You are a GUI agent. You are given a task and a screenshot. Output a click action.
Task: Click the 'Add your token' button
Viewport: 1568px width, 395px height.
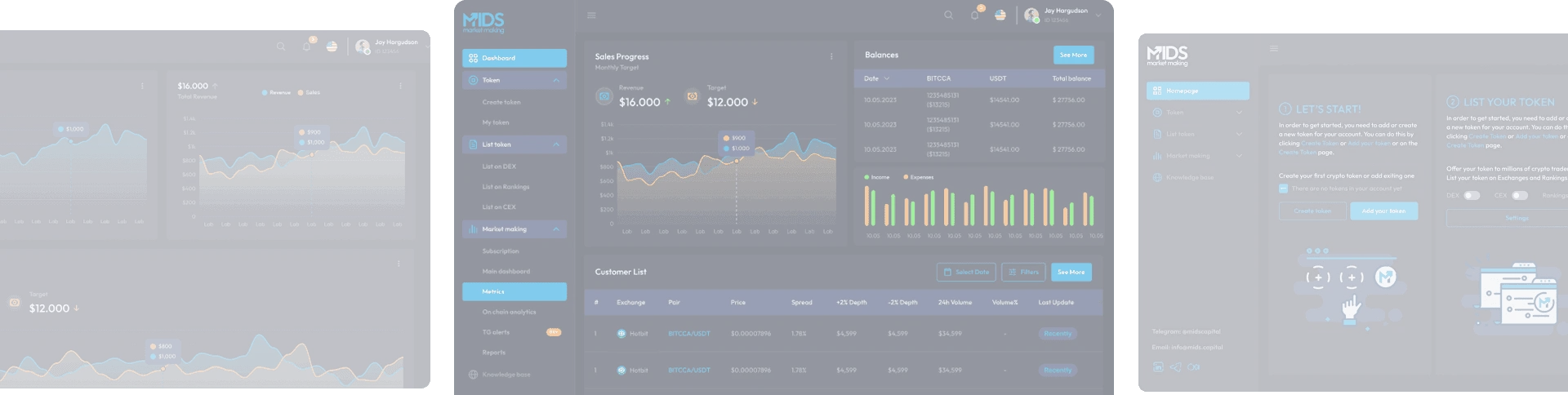(1383, 211)
